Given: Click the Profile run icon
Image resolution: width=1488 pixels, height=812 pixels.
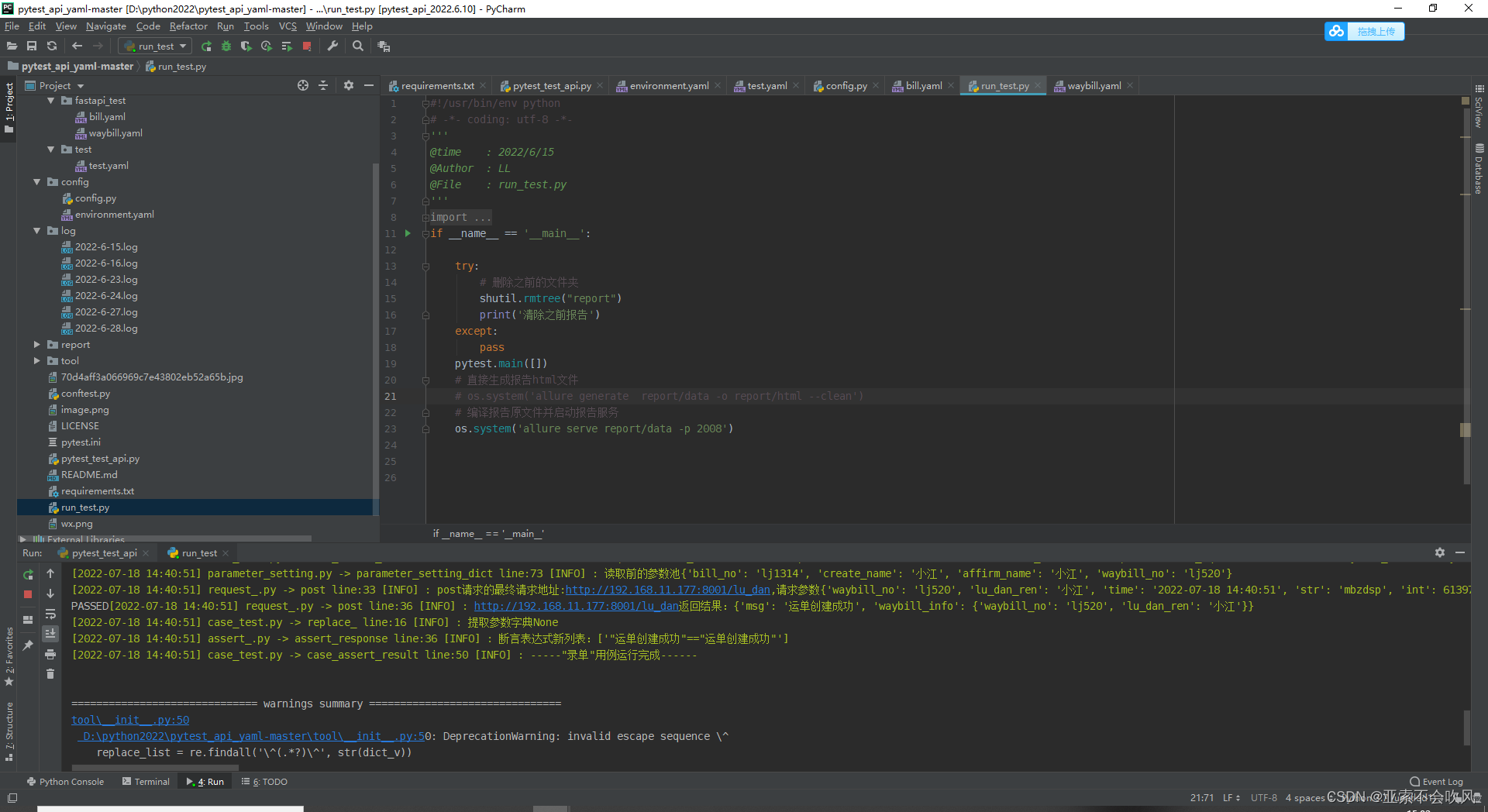Looking at the screenshot, I should coord(267,46).
